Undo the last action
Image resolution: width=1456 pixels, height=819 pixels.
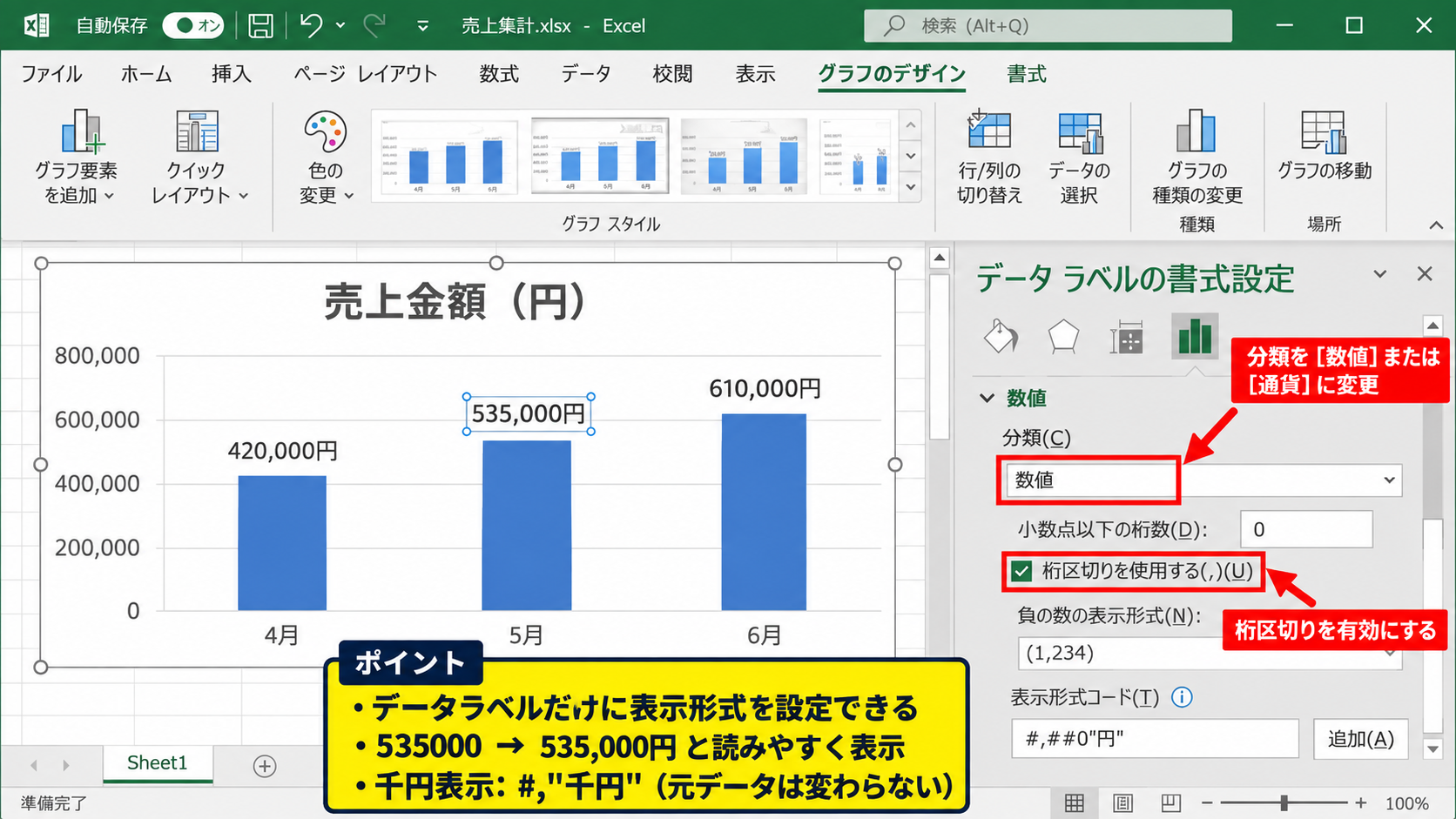311,25
